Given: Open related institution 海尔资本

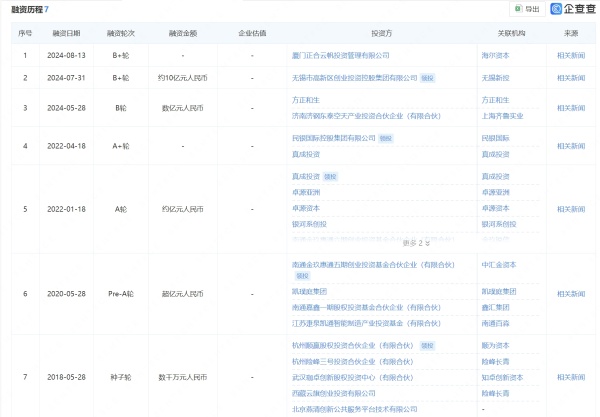Looking at the screenshot, I should click(496, 55).
